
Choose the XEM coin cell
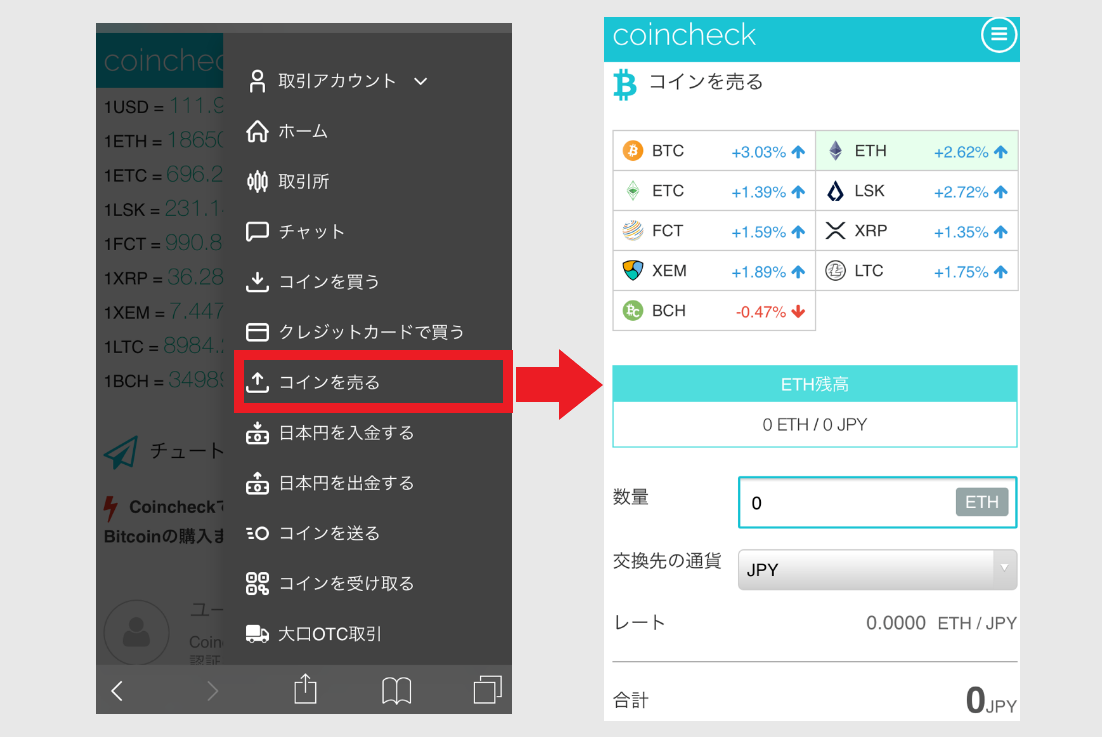[714, 270]
